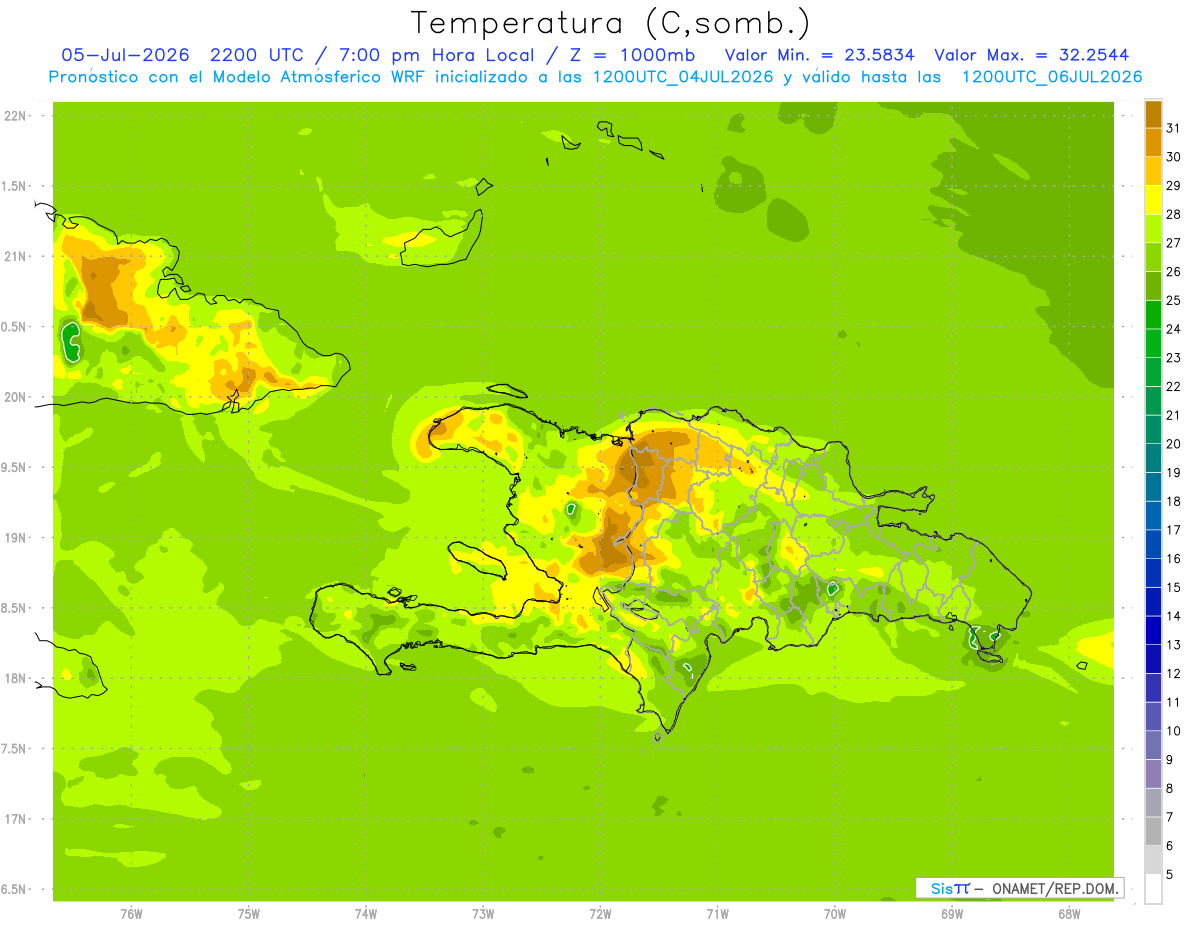Click the '70W' longitude label

coord(835,913)
